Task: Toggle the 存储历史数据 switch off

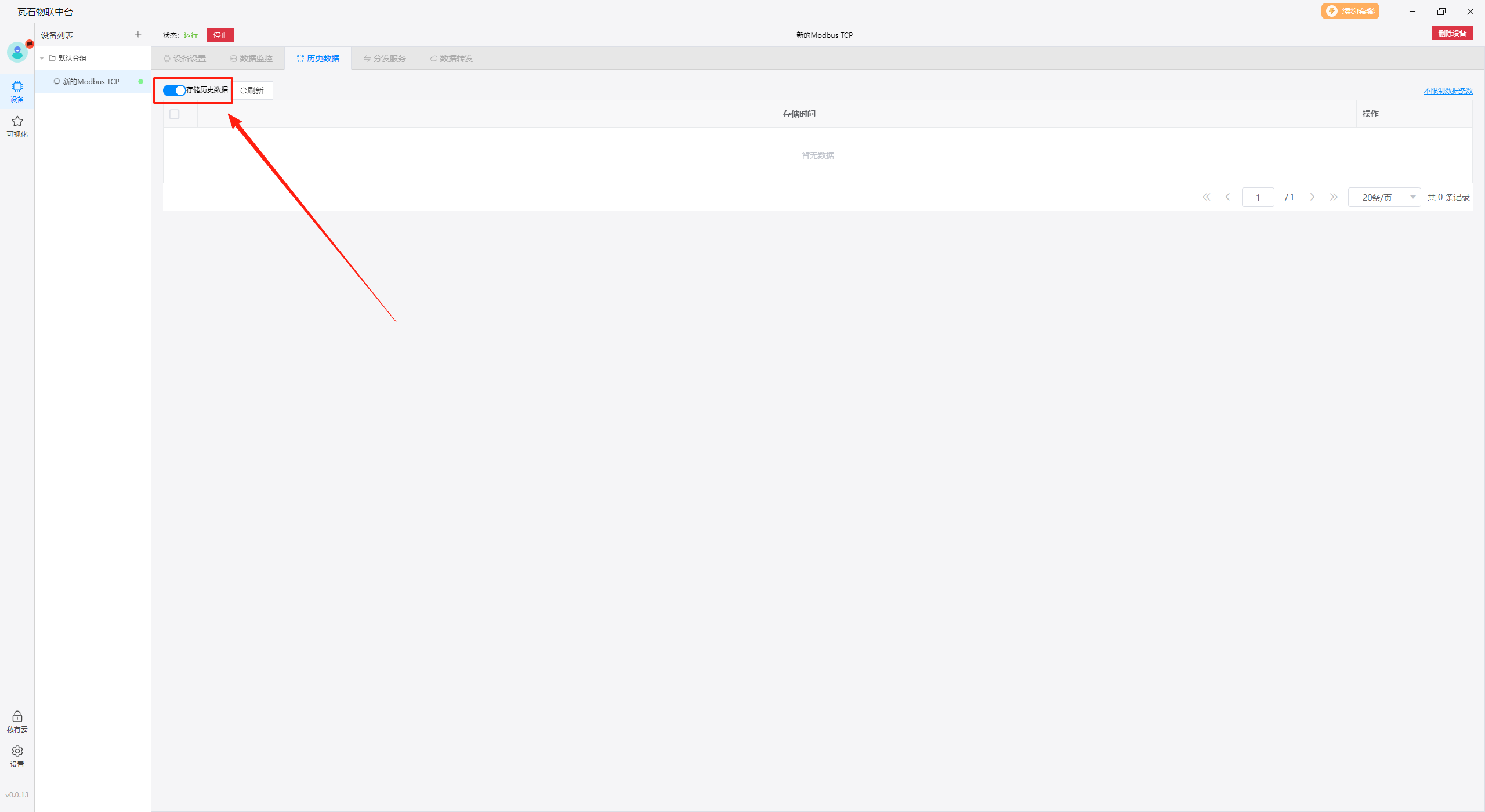Action: [174, 90]
